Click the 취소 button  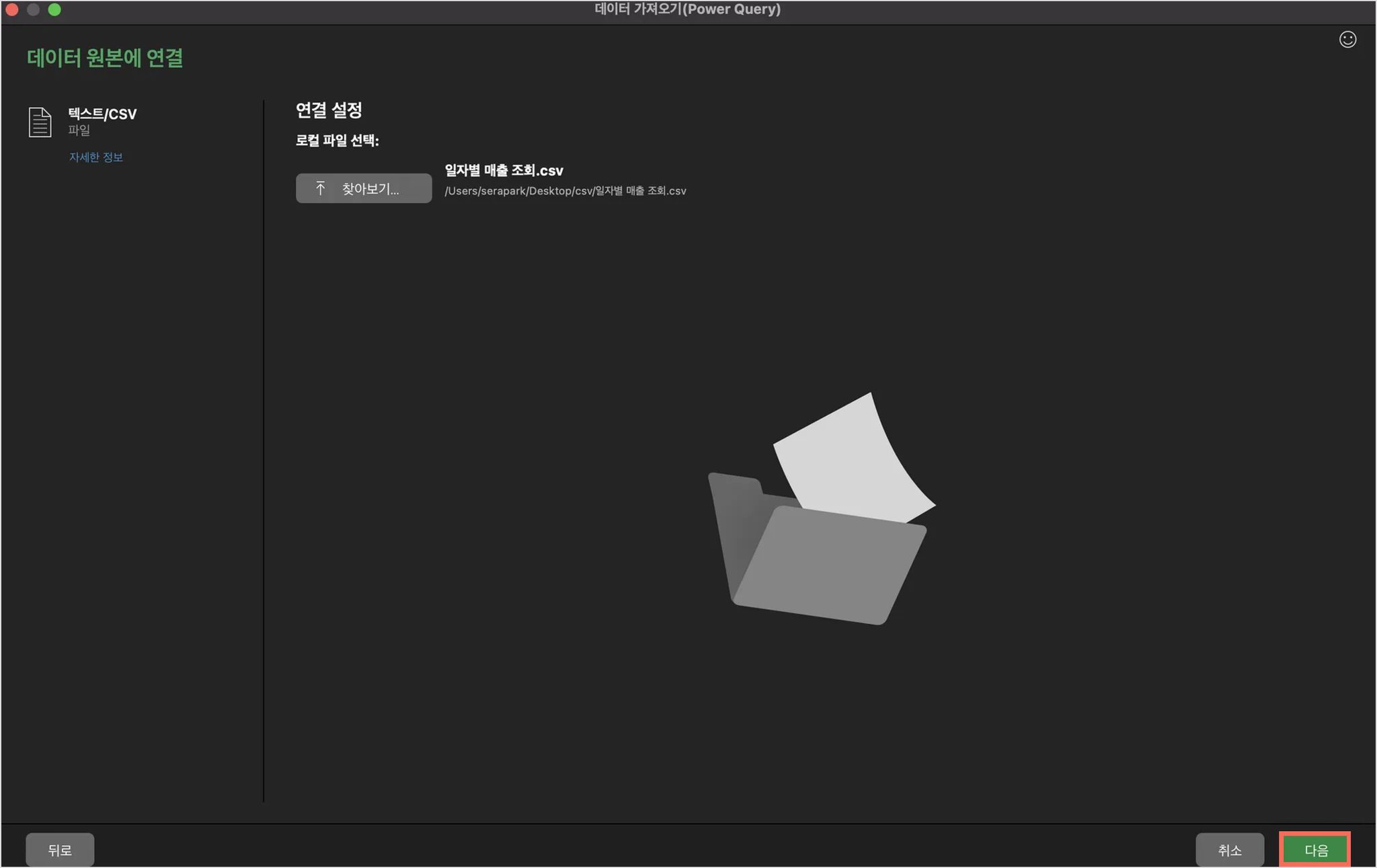tap(1230, 850)
